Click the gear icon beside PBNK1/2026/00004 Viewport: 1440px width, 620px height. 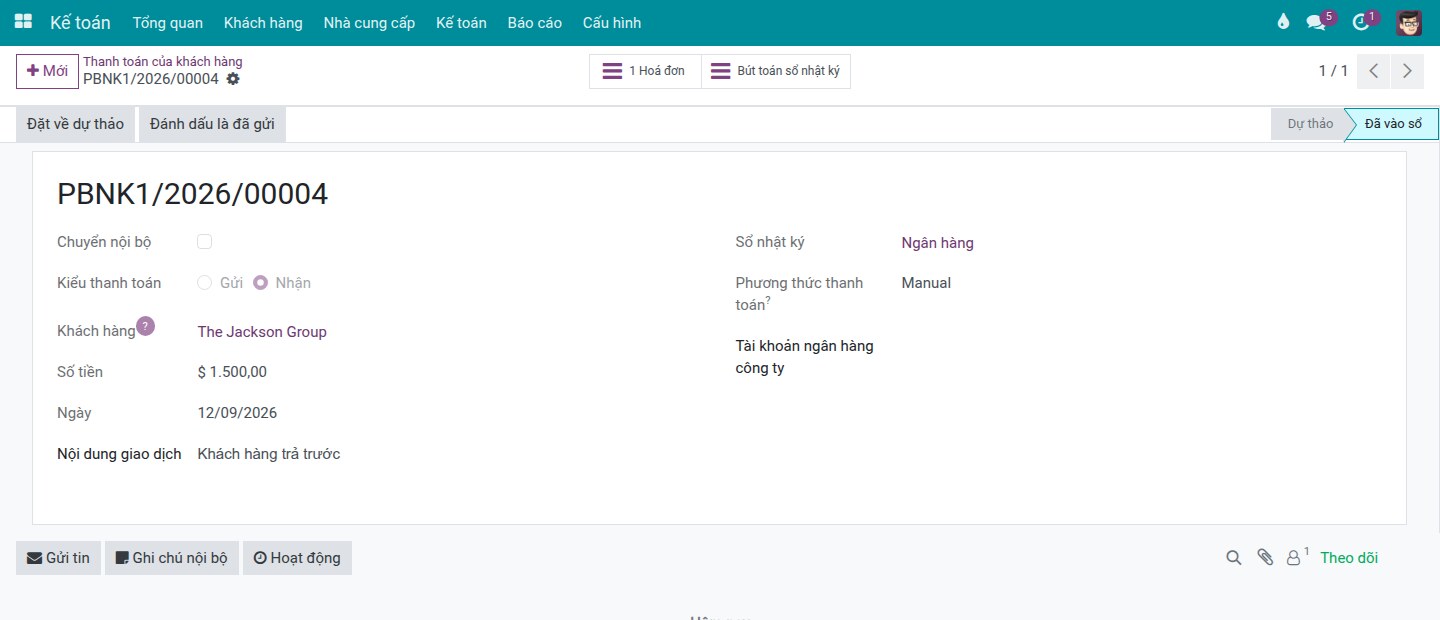click(x=233, y=79)
